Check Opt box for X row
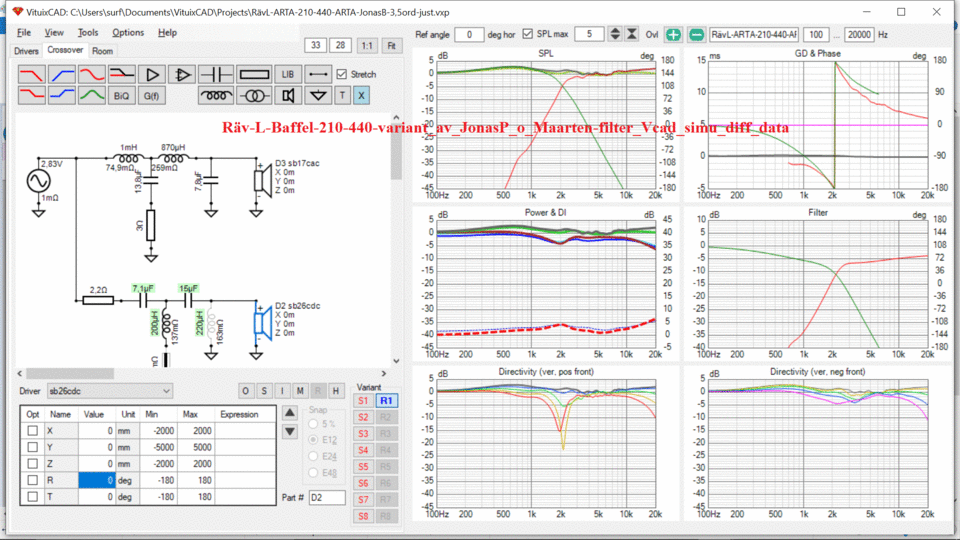The height and width of the screenshot is (540, 960). click(32, 431)
